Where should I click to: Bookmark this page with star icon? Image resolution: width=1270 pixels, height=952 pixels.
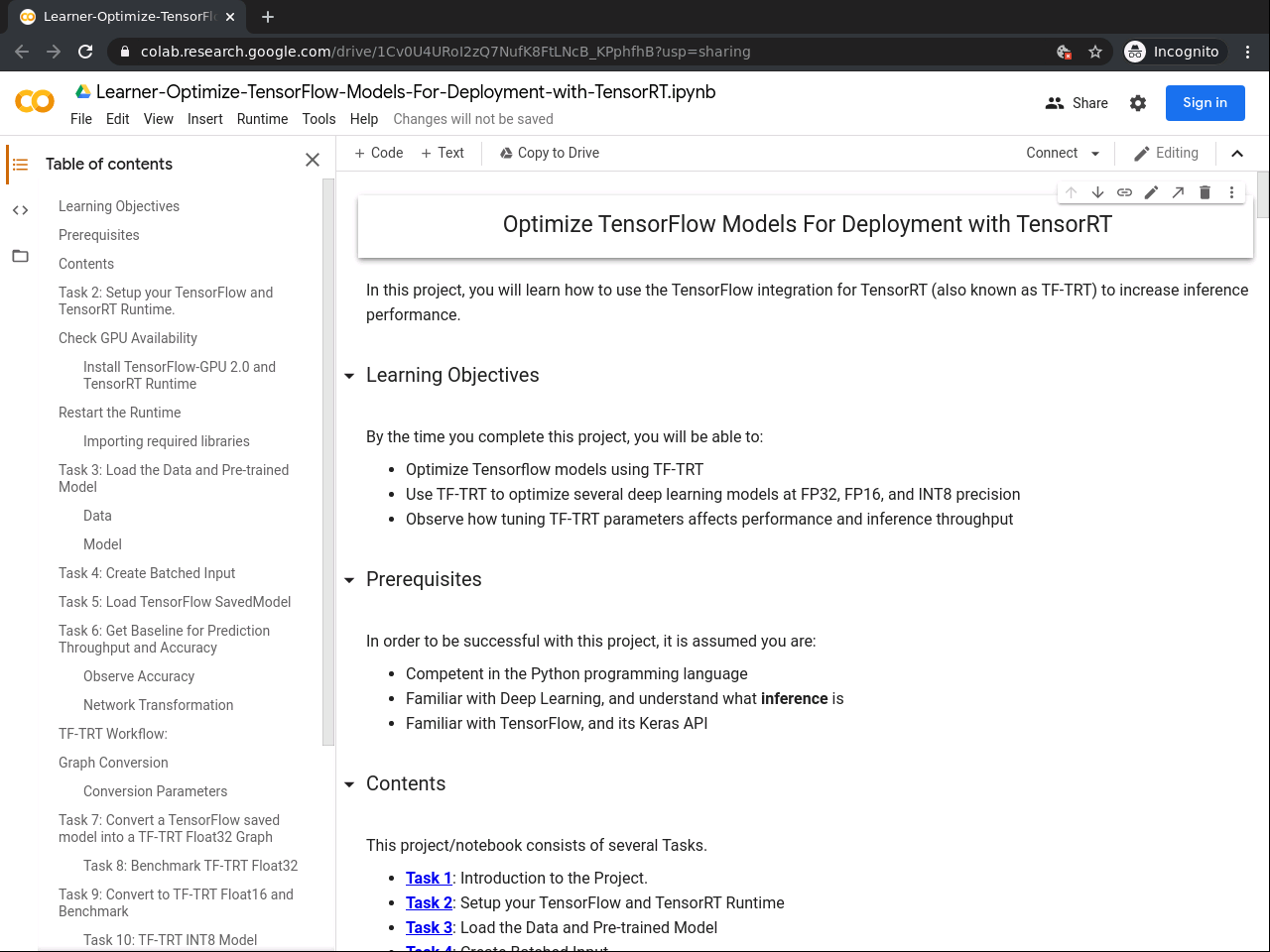coord(1095,52)
